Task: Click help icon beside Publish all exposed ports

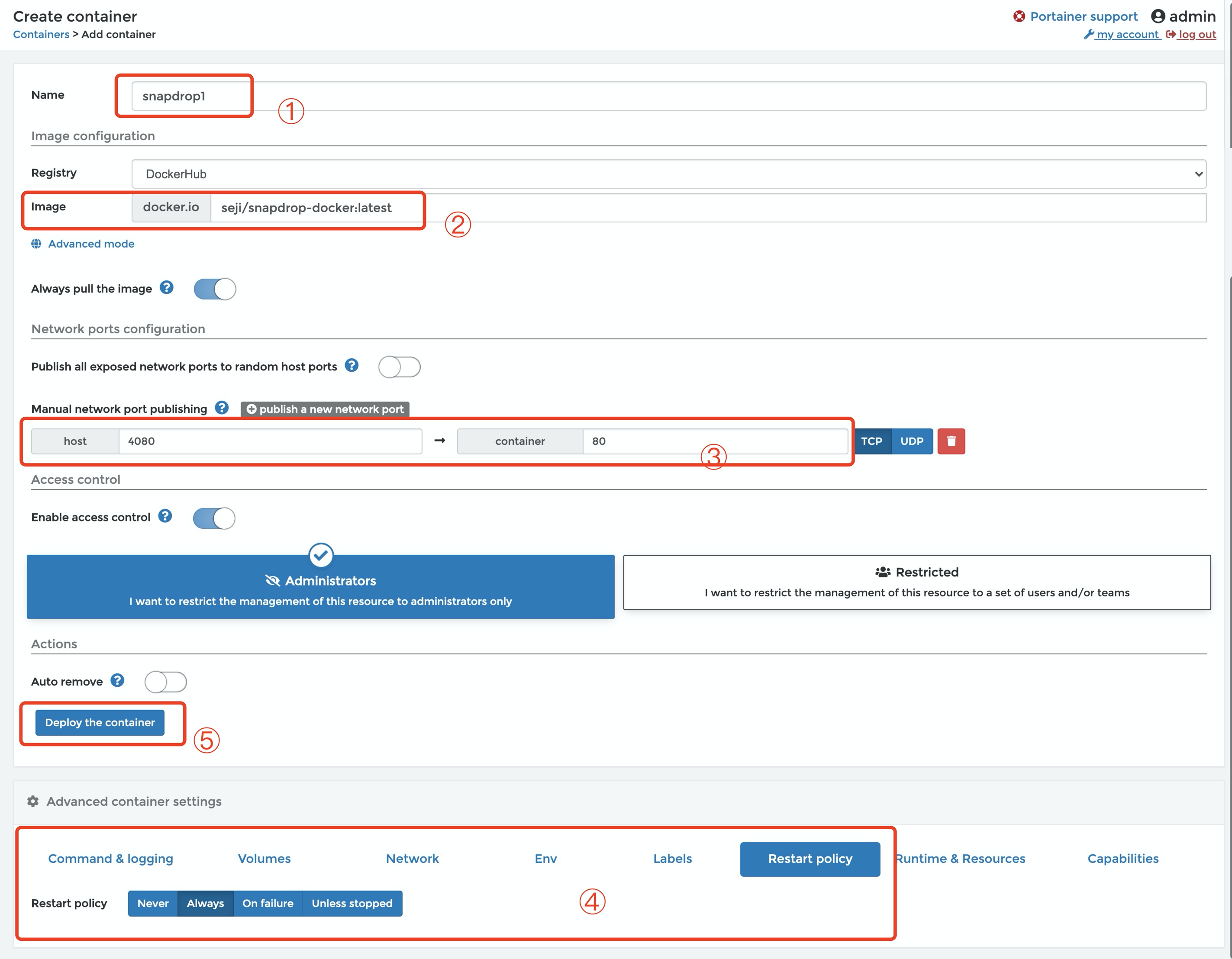Action: (x=352, y=365)
